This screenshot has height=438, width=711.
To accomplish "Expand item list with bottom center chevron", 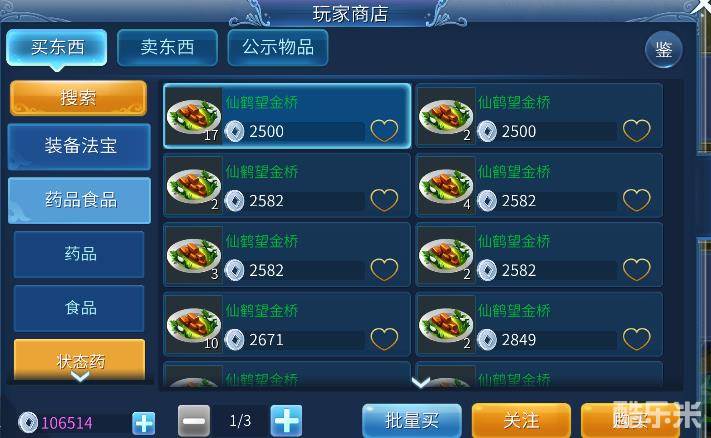I will coord(421,383).
